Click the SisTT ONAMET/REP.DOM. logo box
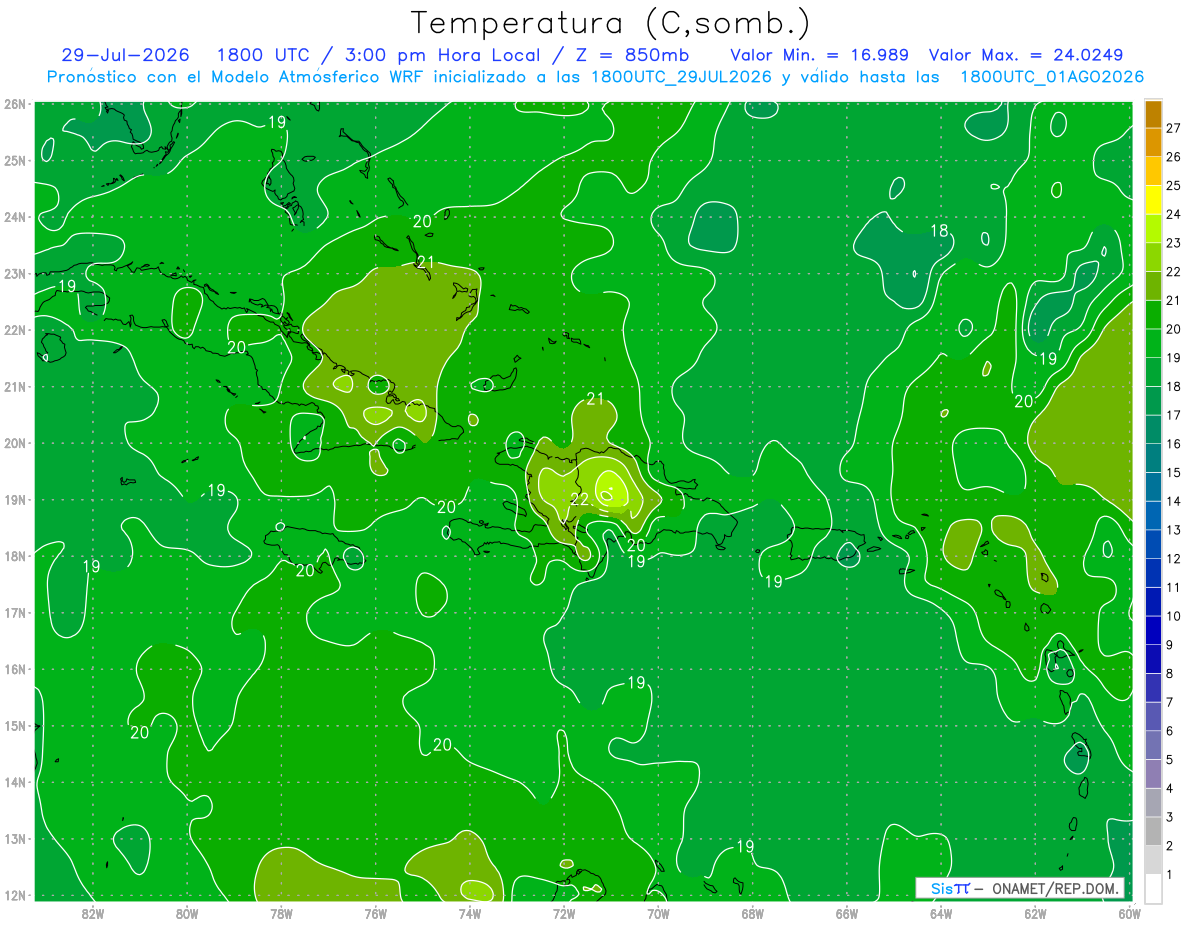 click(1021, 888)
